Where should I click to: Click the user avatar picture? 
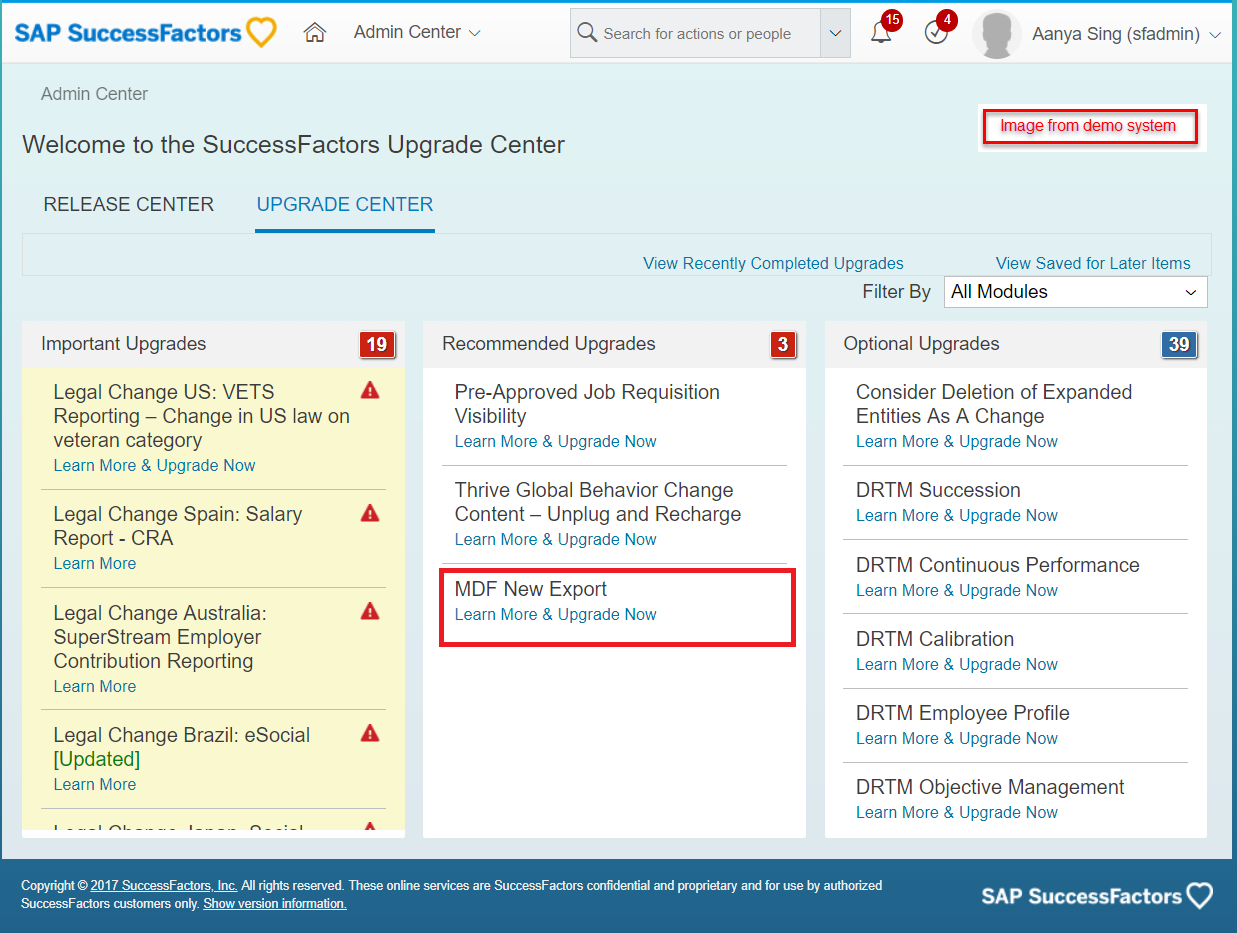996,35
